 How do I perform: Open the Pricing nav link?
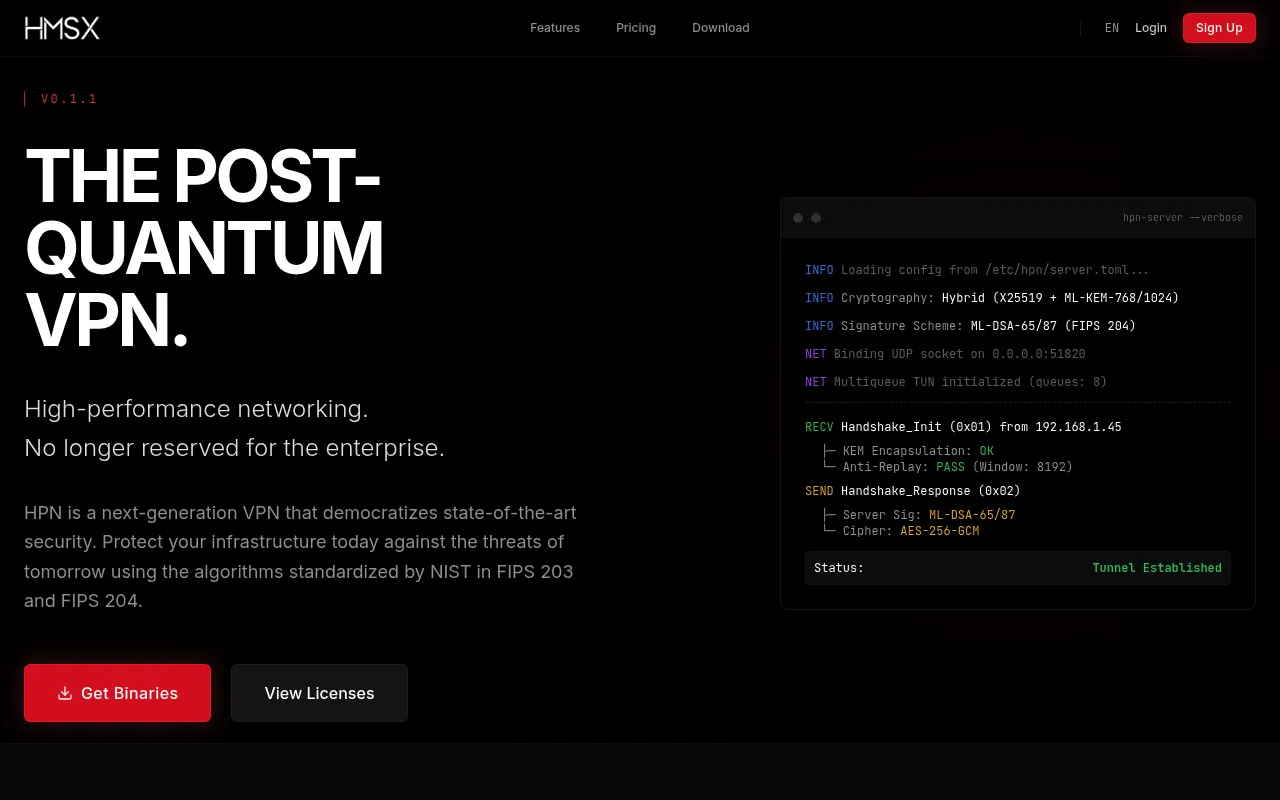click(x=636, y=28)
